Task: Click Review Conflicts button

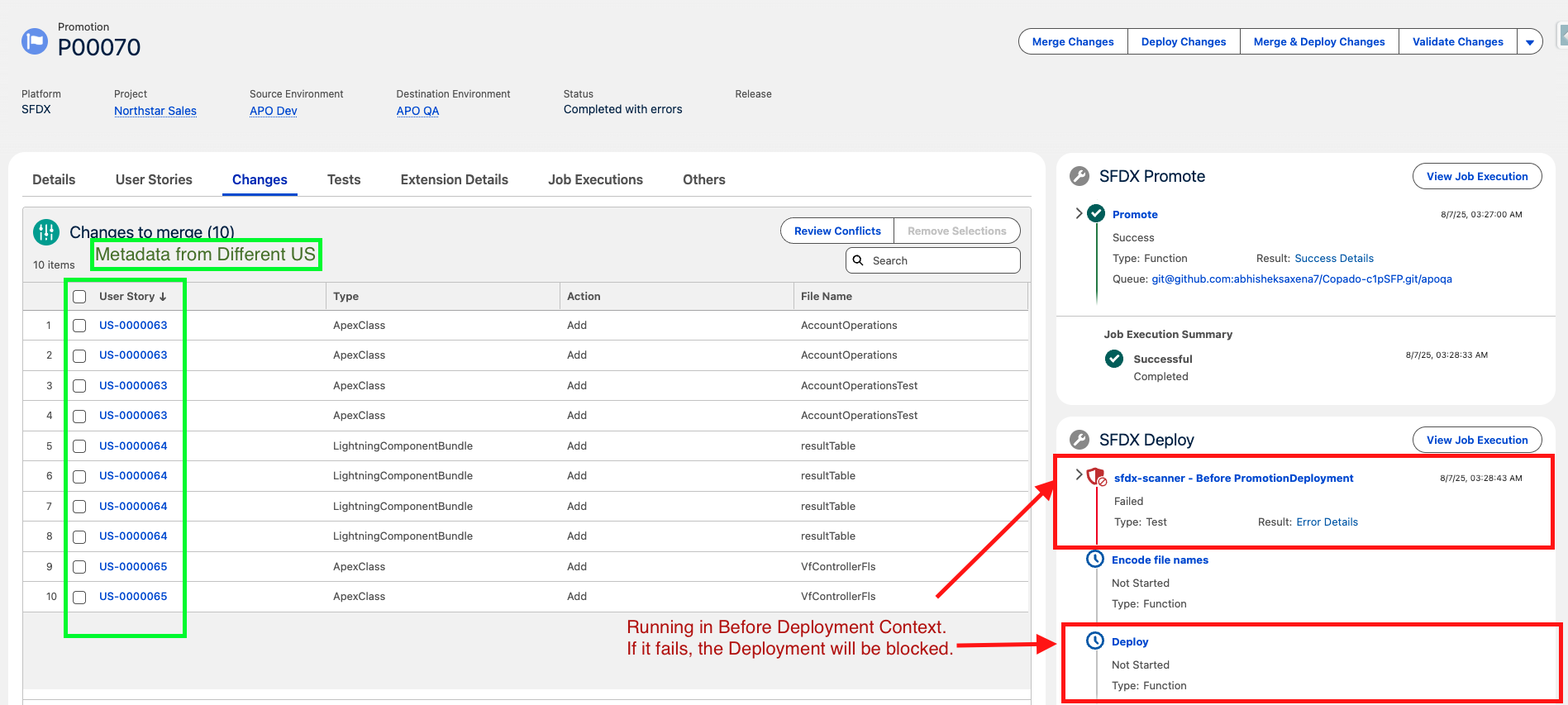Action: [x=837, y=231]
